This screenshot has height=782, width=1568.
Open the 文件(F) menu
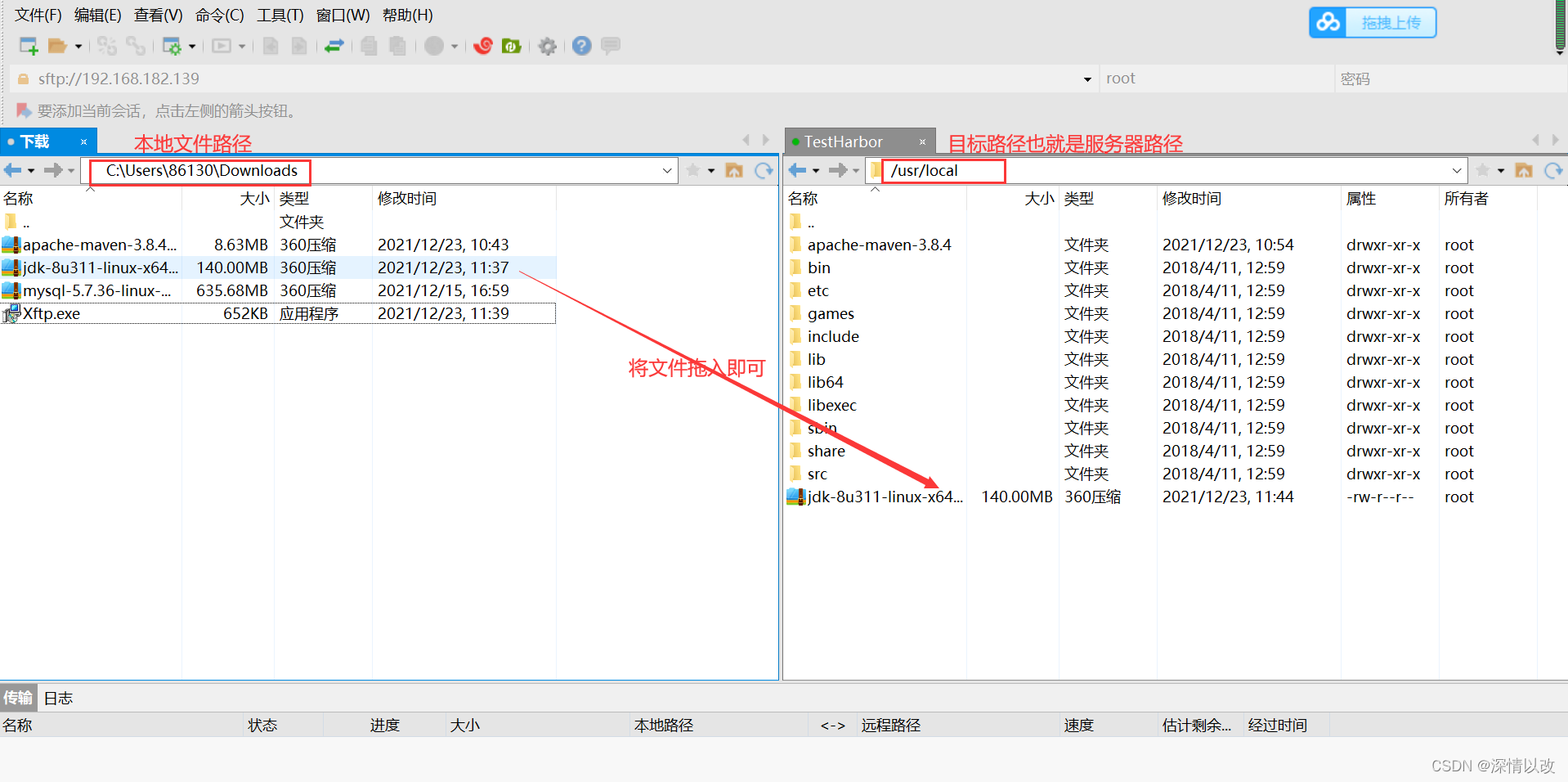[38, 16]
